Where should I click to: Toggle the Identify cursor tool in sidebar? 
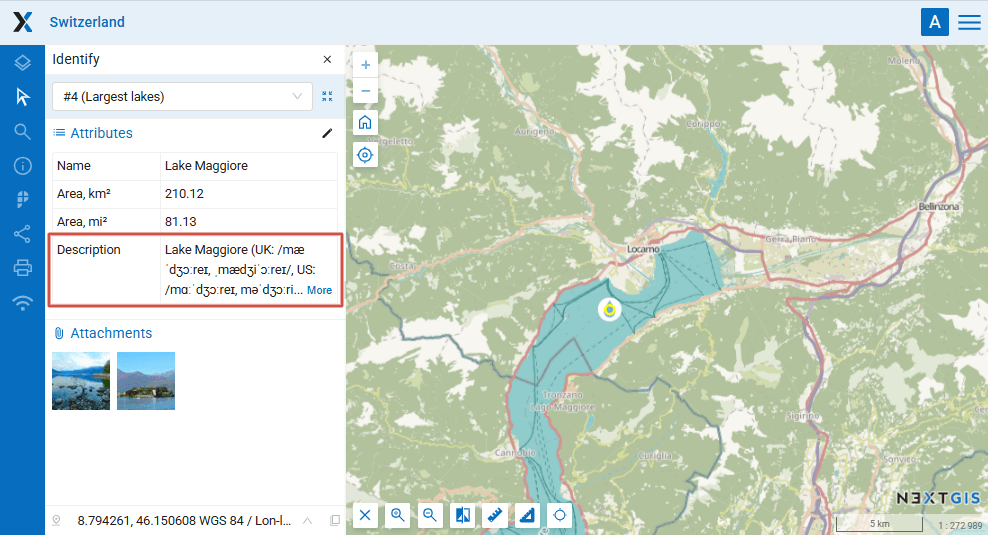pyautogui.click(x=22, y=97)
